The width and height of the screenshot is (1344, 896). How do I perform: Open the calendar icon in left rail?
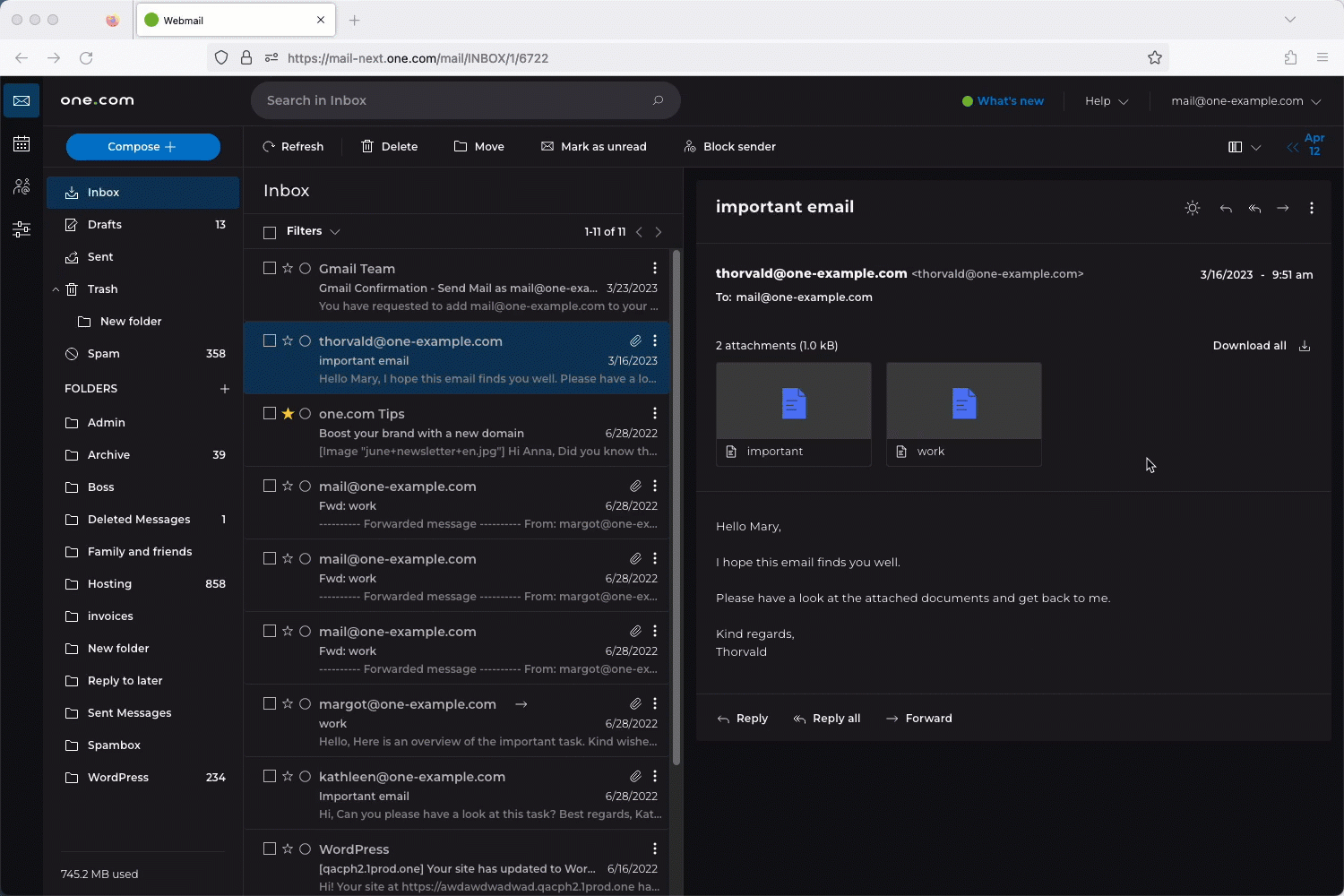pos(22,144)
